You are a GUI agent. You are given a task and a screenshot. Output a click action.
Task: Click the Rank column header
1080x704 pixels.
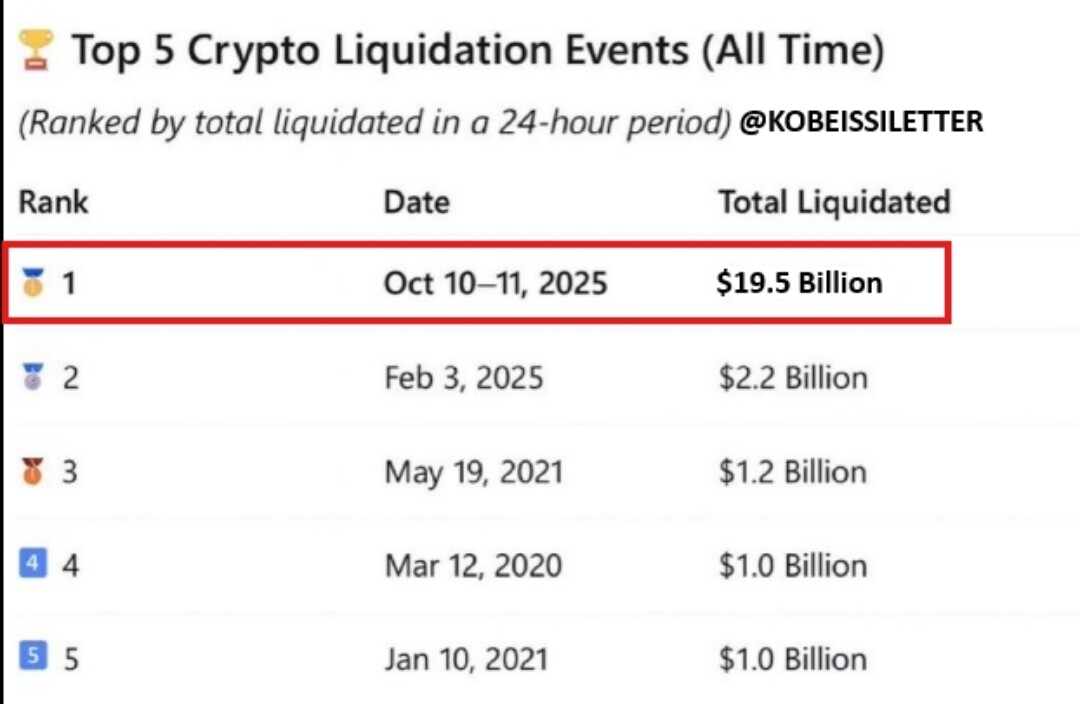[x=53, y=202]
